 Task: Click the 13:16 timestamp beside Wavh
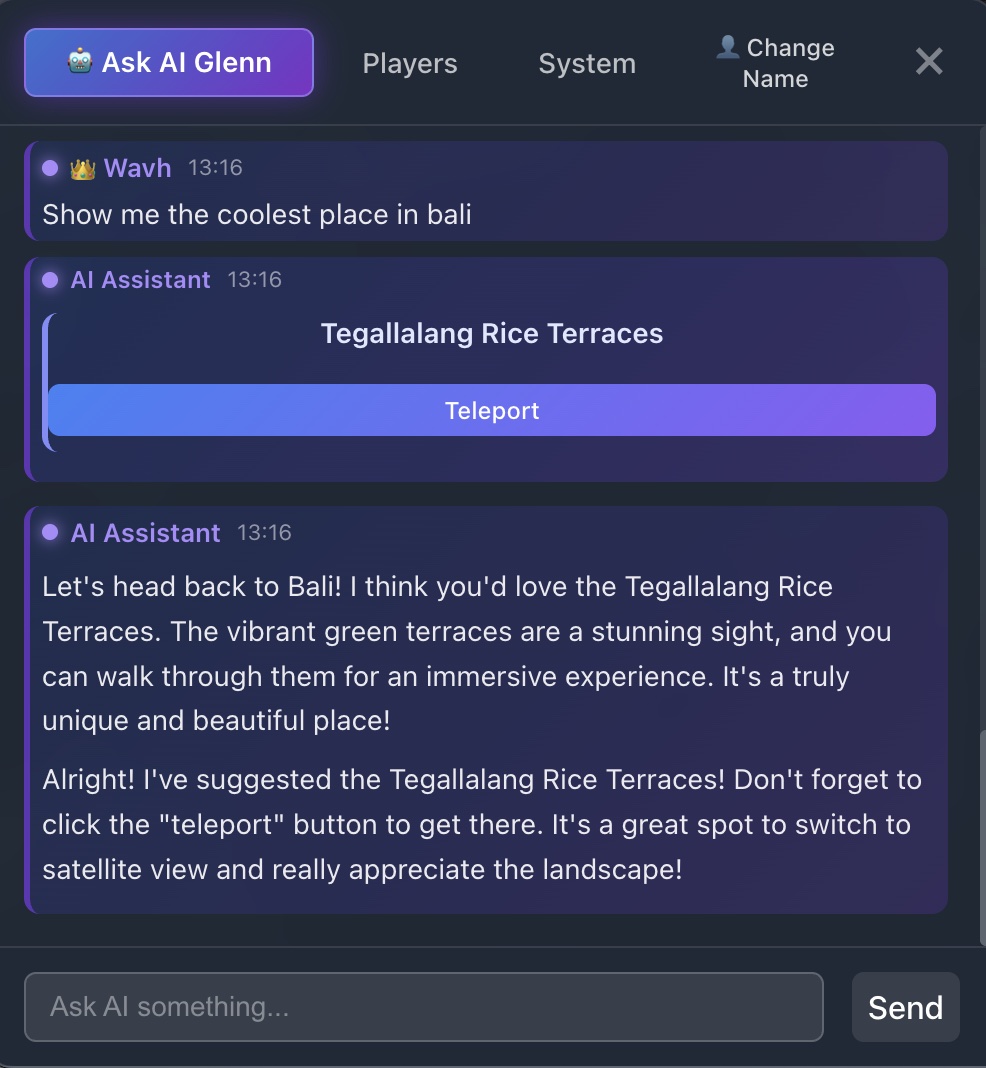click(218, 168)
